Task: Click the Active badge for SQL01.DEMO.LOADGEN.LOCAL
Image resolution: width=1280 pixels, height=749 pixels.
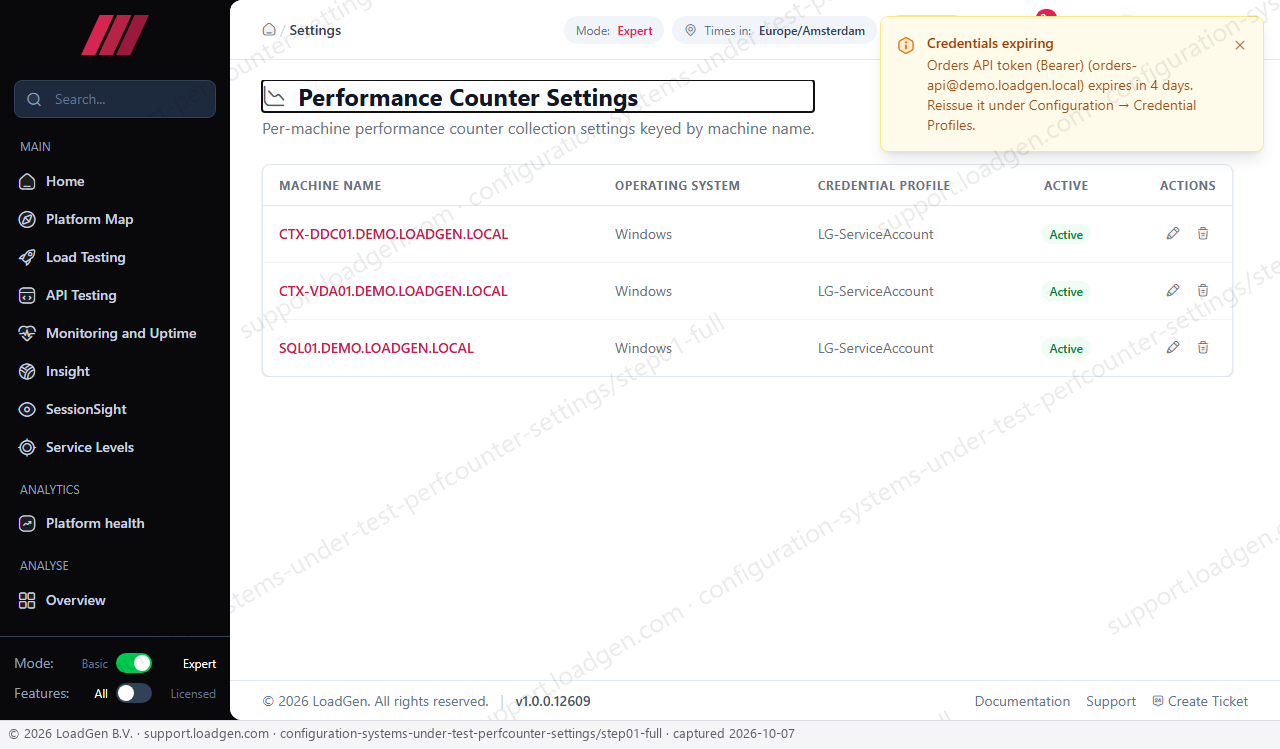Action: 1066,348
